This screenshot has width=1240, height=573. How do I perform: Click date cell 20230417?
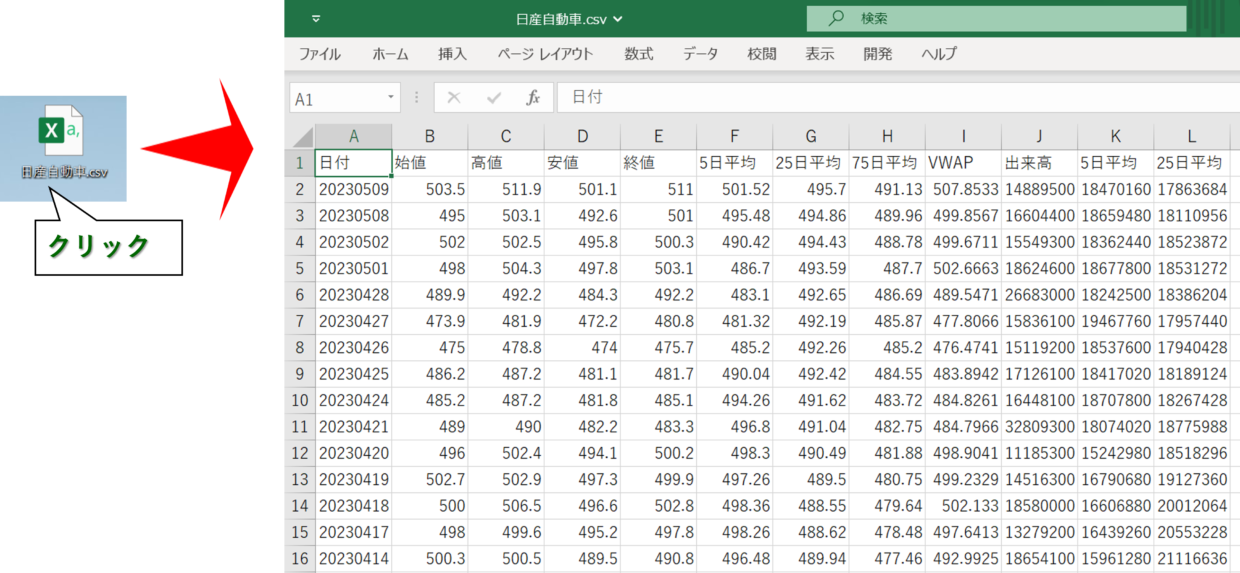353,532
